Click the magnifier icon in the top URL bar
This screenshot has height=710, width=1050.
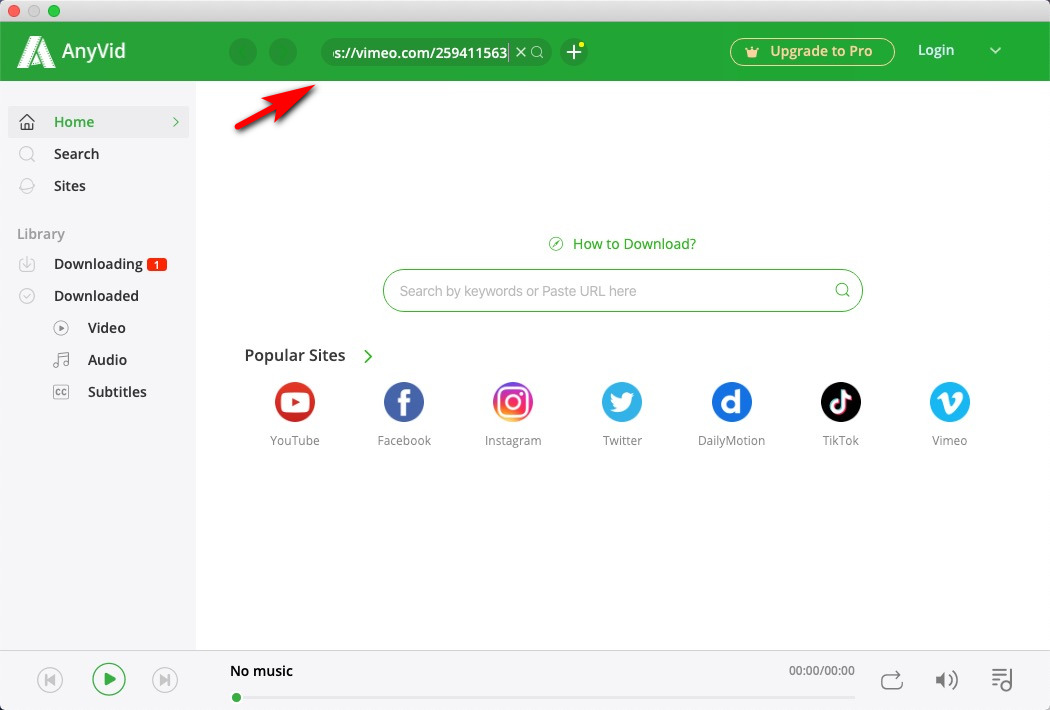[x=537, y=52]
